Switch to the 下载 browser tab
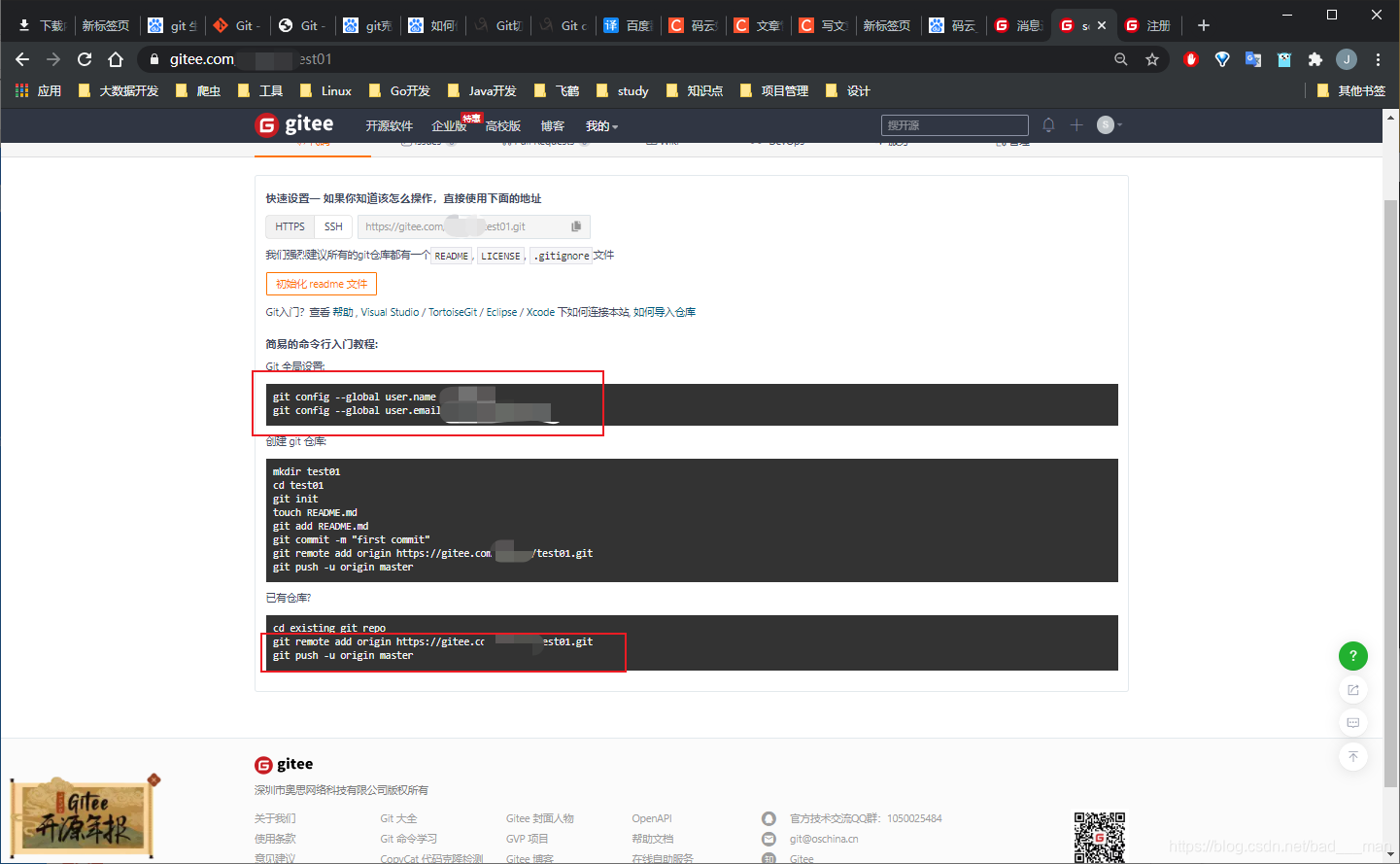The image size is (1400, 864). point(42,25)
